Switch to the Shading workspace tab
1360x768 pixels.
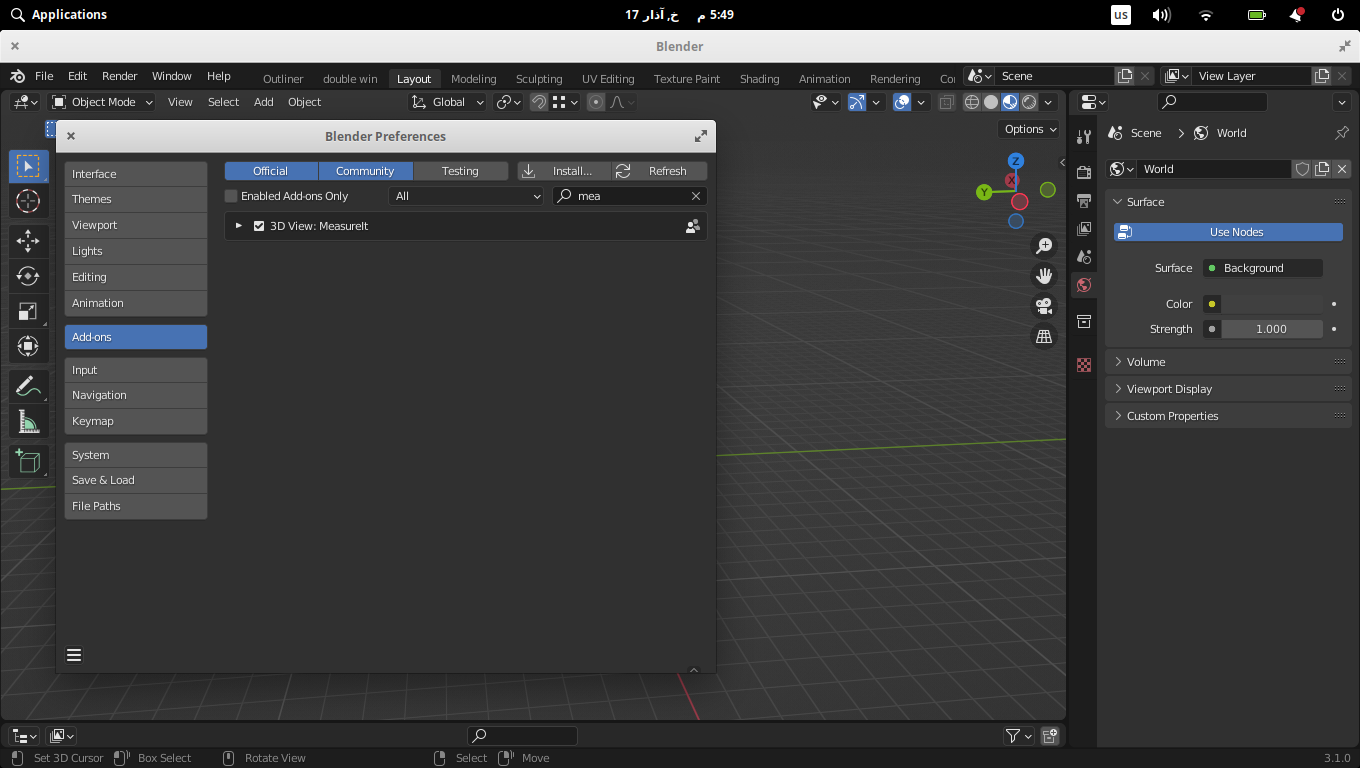tap(760, 79)
